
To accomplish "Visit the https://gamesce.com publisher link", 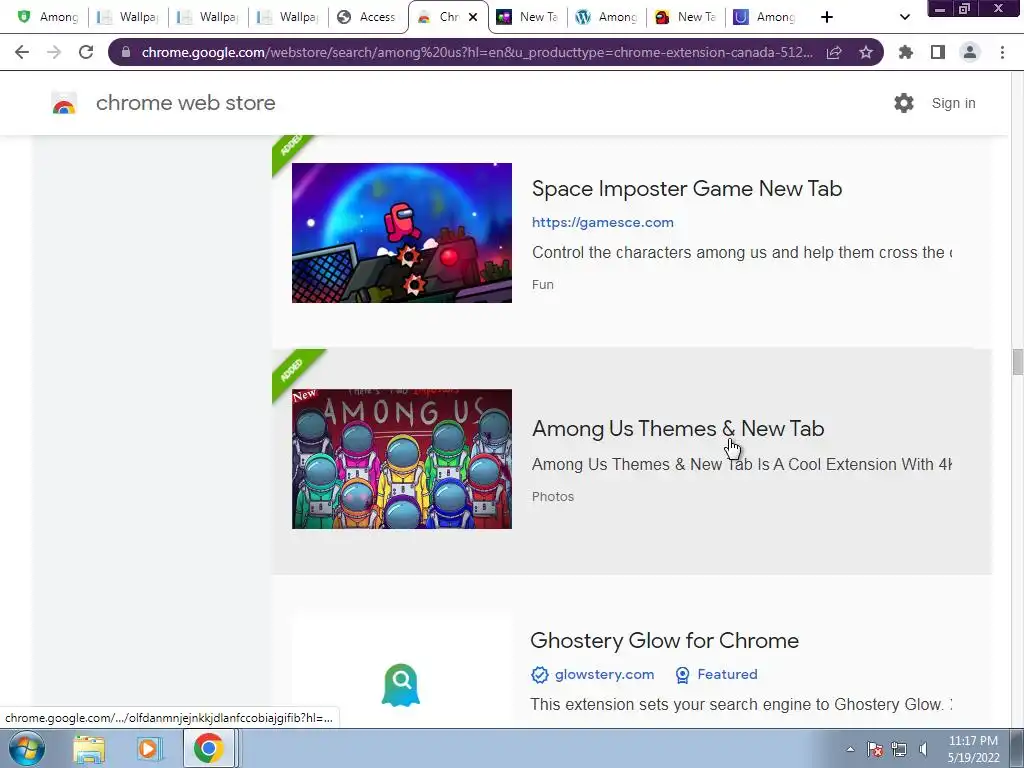I will click(603, 222).
